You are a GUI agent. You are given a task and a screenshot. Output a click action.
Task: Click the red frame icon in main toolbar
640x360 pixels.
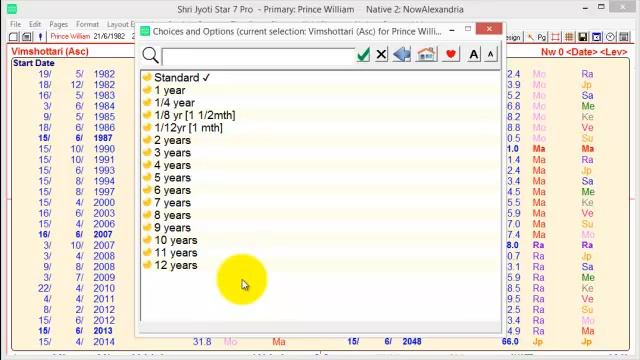[x=556, y=37]
